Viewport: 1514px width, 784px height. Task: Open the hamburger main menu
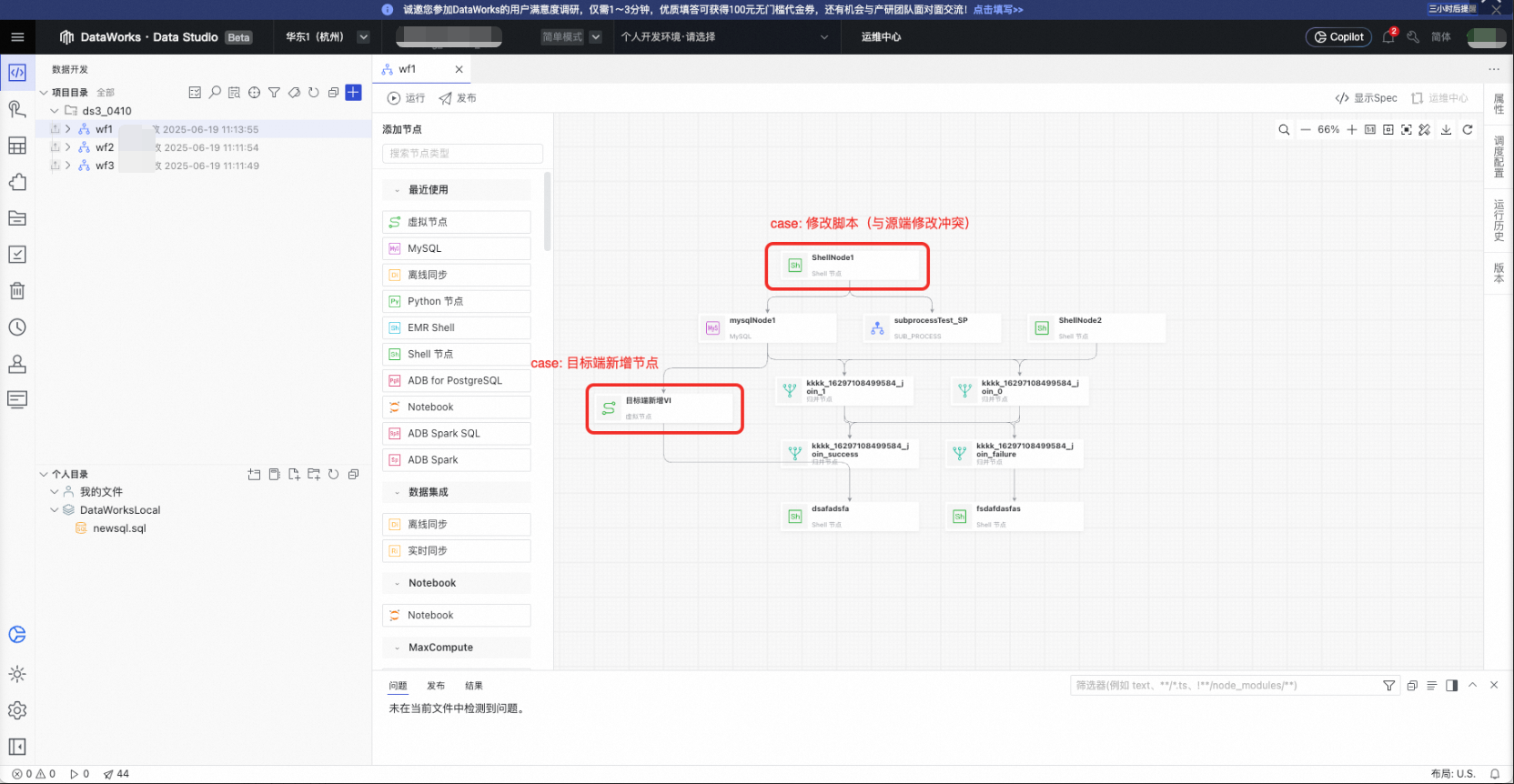point(17,37)
